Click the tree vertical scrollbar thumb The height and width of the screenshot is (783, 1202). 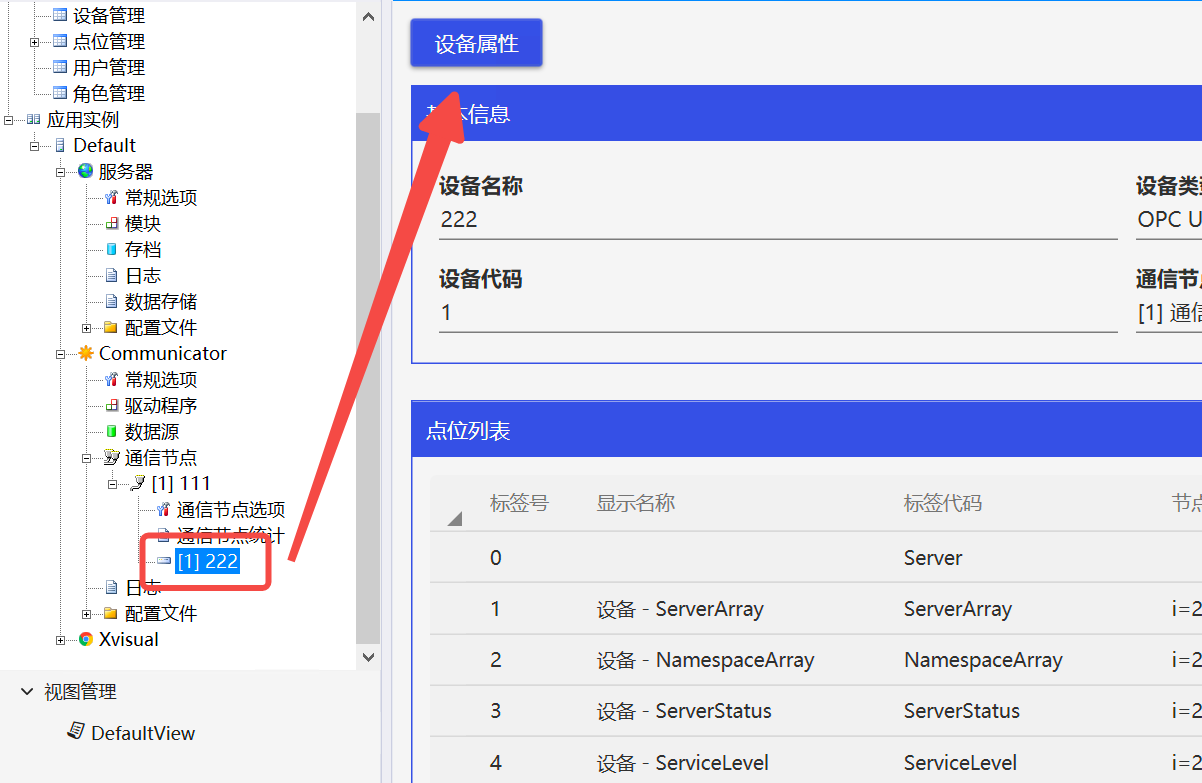[x=368, y=377]
